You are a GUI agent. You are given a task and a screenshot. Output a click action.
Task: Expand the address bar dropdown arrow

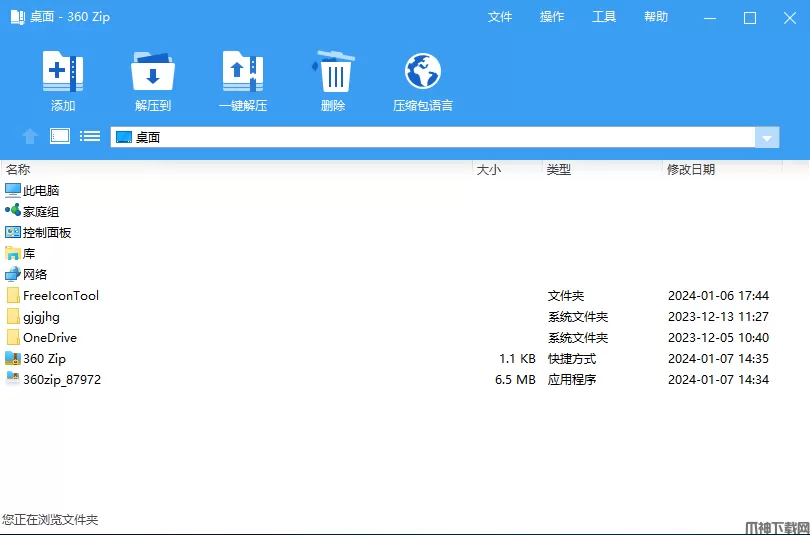767,138
